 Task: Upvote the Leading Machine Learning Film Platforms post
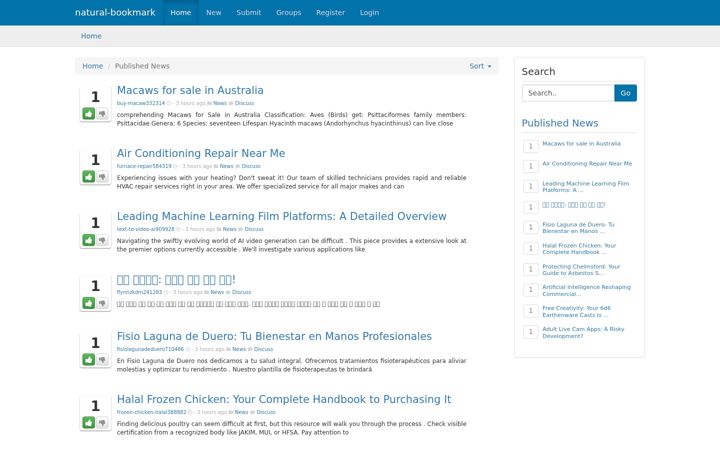coord(89,240)
